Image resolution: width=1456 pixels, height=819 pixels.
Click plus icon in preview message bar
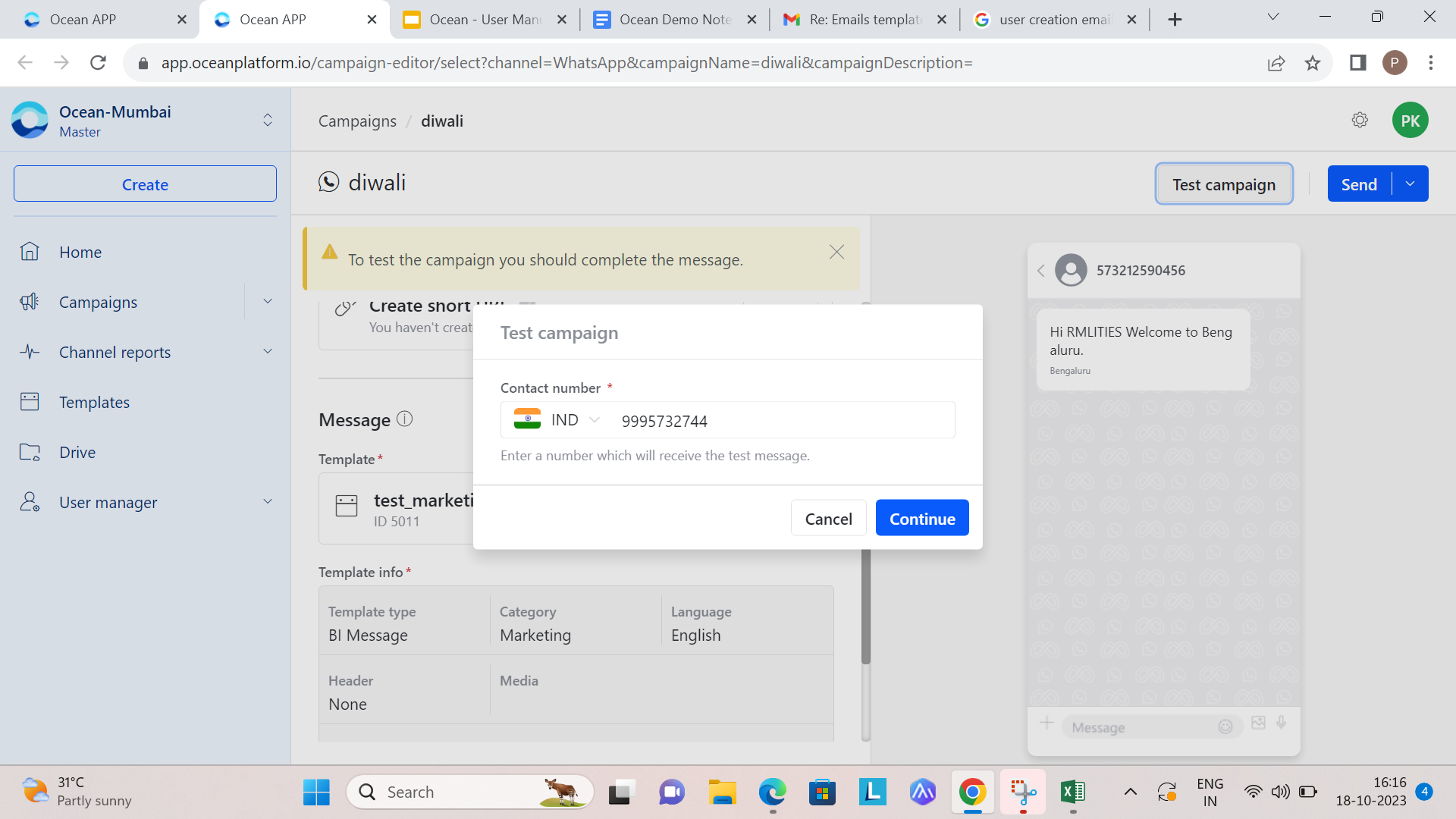coord(1046,723)
